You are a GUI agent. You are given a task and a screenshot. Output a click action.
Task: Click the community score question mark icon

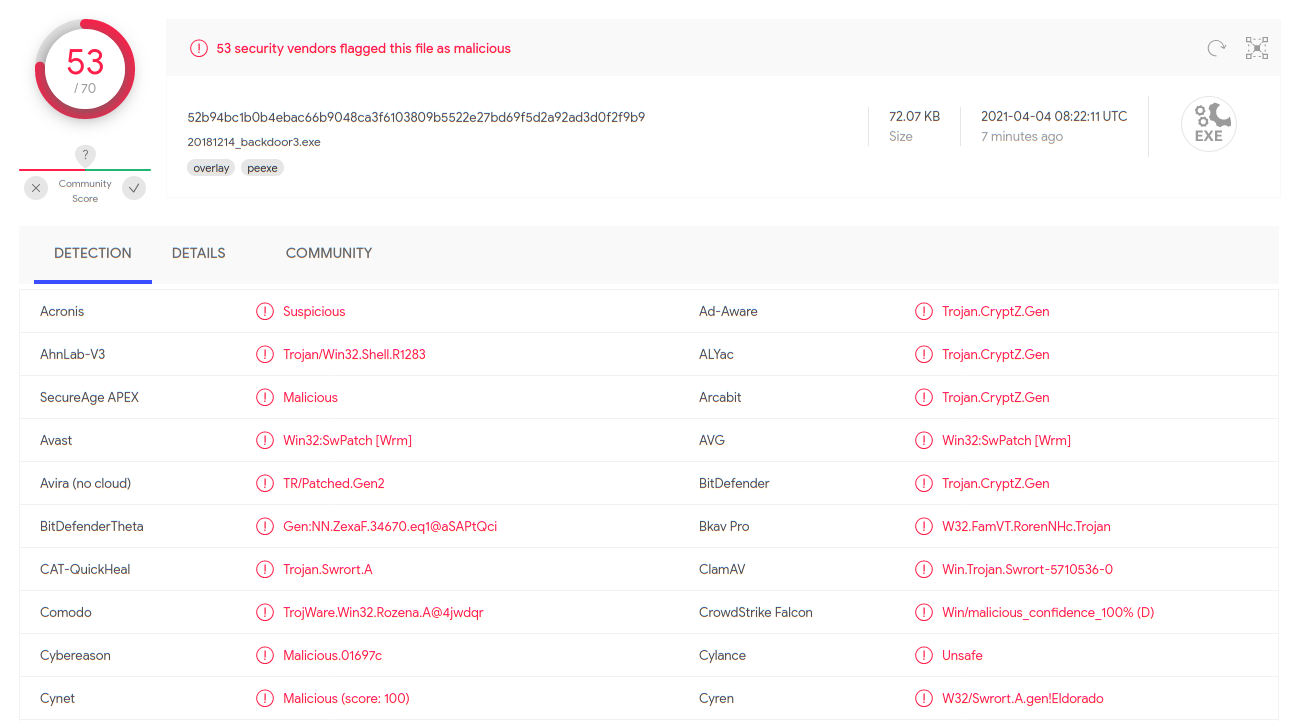tap(86, 155)
